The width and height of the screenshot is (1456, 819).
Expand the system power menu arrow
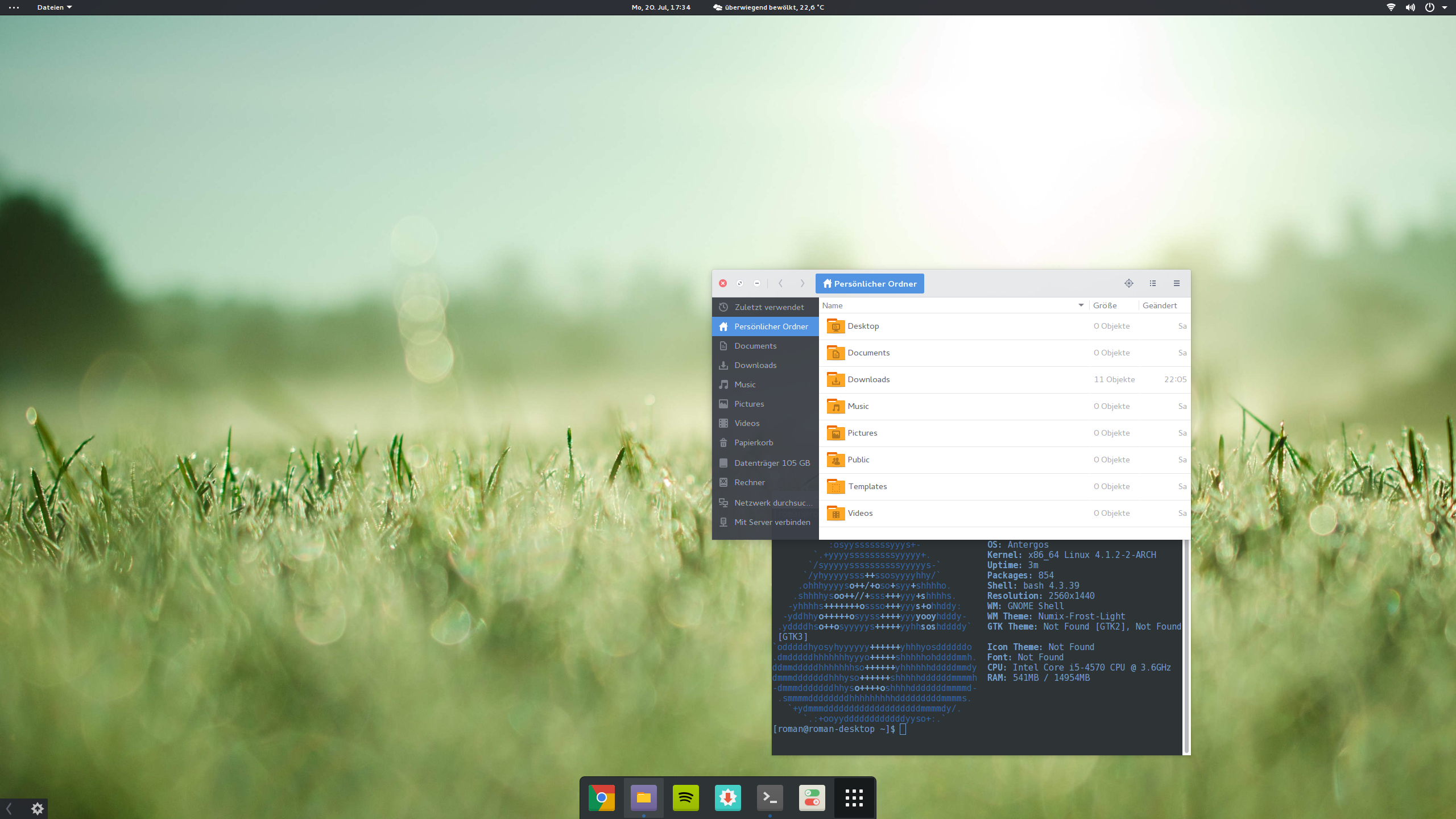pyautogui.click(x=1445, y=7)
